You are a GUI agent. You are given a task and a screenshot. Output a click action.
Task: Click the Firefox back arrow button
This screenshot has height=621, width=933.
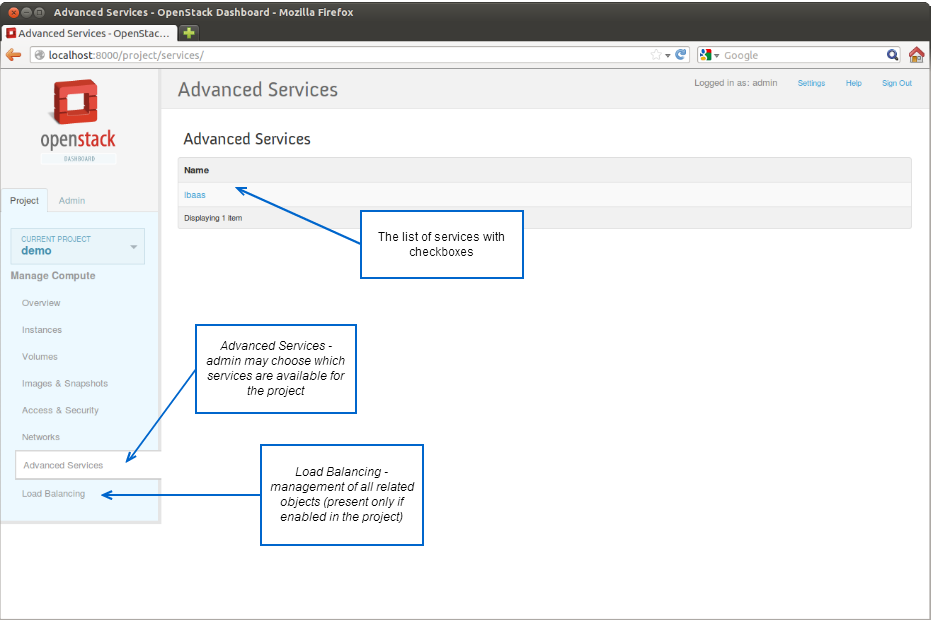[x=14, y=55]
